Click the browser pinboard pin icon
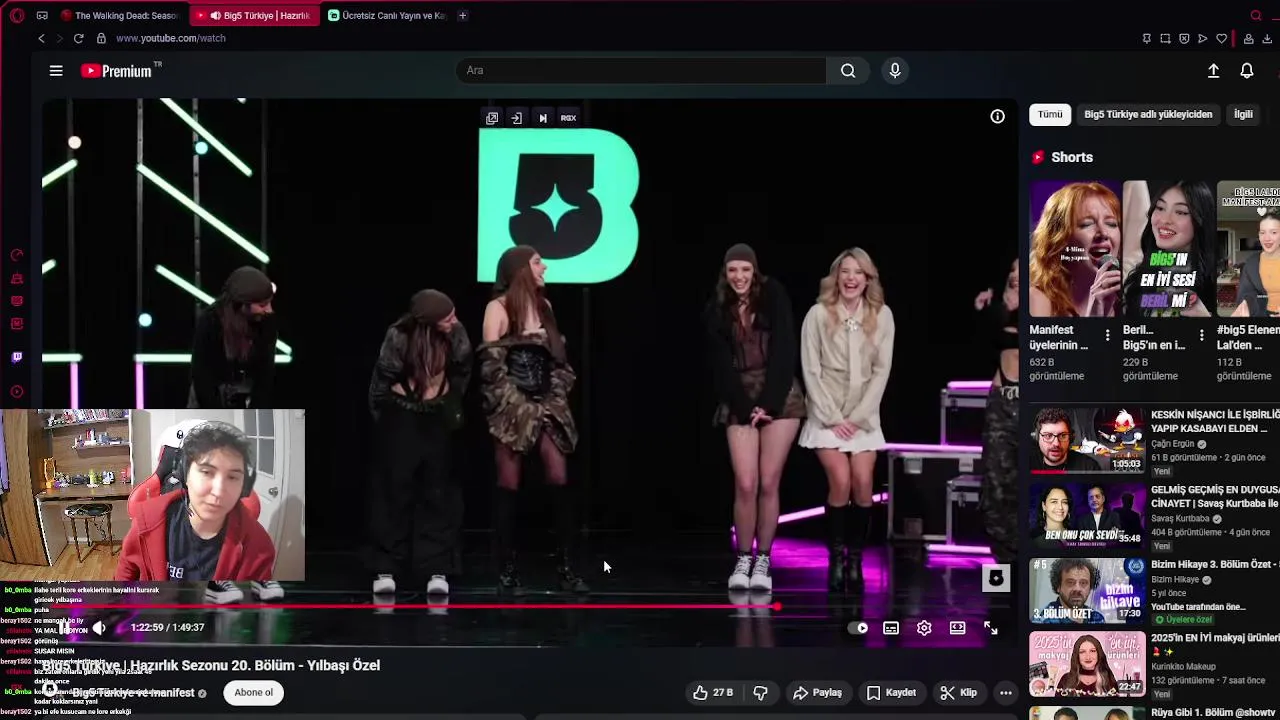The height and width of the screenshot is (720, 1280). tap(1146, 38)
